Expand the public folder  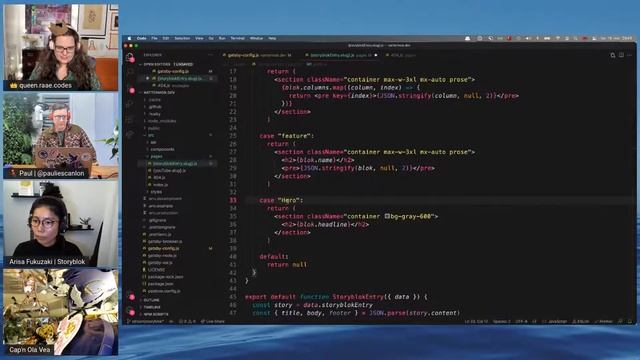154,128
